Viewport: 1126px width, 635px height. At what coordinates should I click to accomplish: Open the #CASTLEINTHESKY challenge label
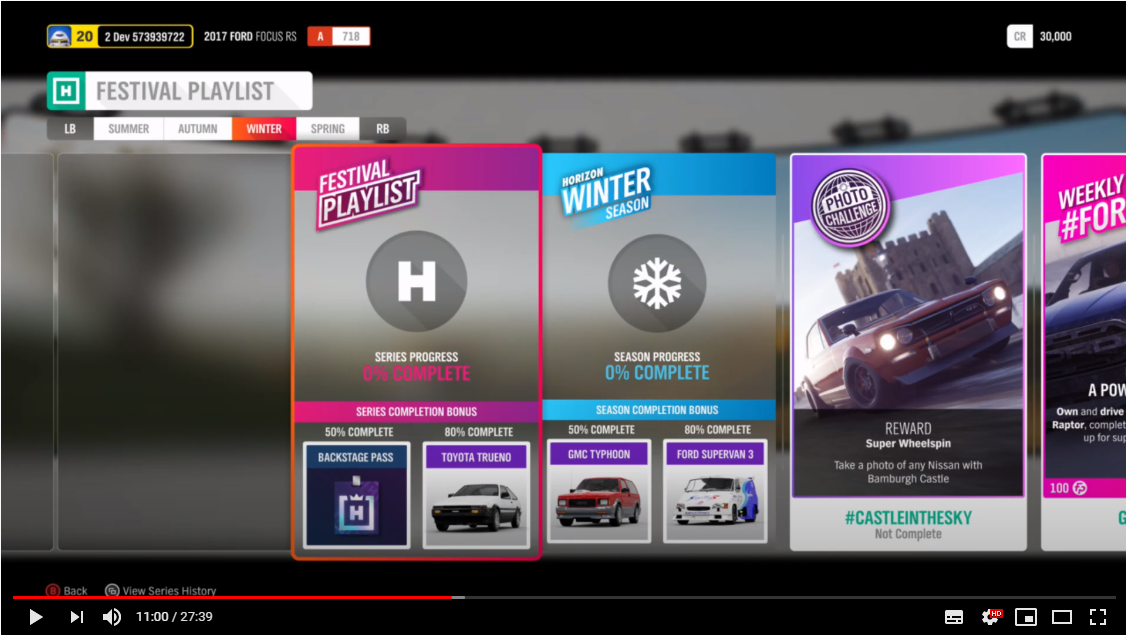coord(908,517)
